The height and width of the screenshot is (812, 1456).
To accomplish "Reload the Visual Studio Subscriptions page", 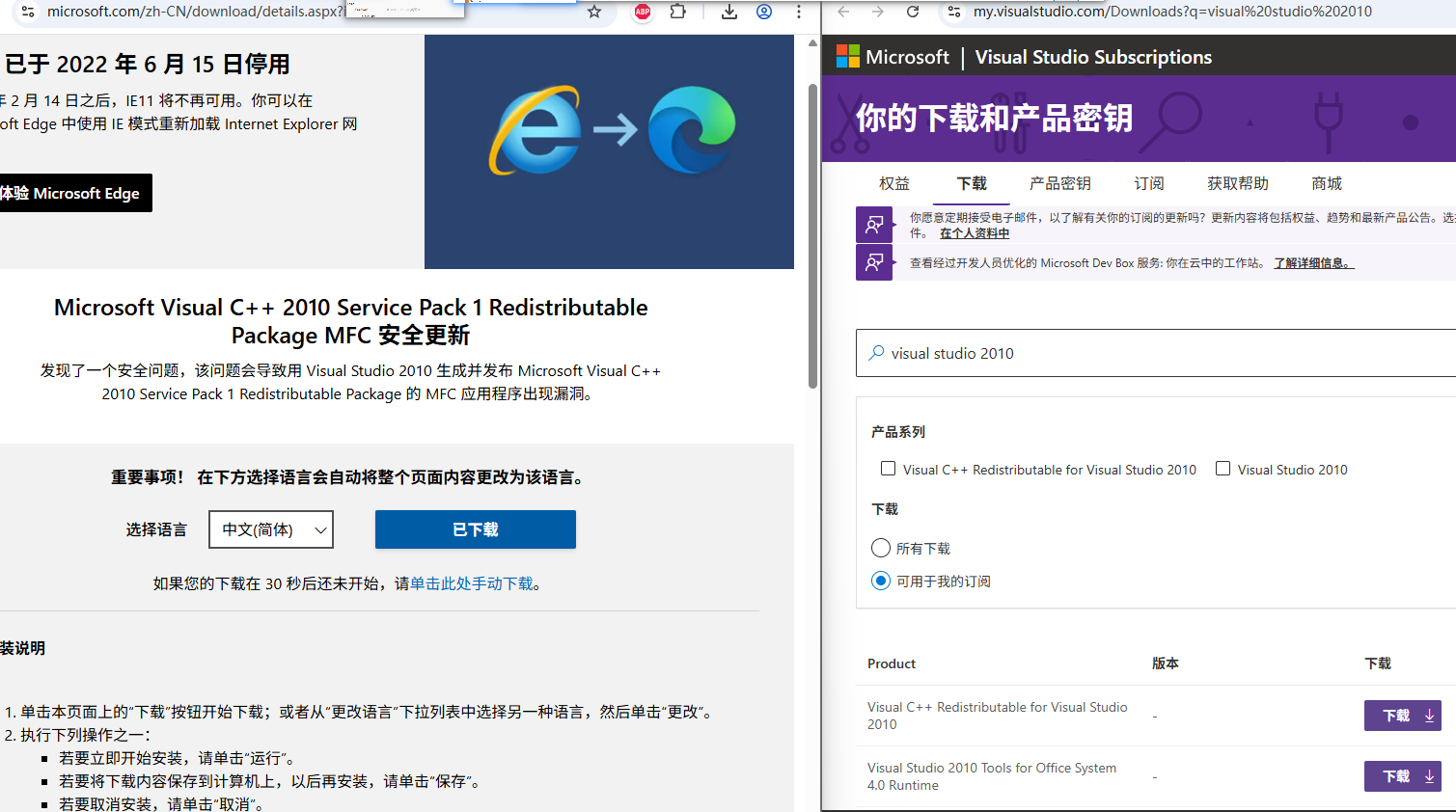I will tap(913, 12).
